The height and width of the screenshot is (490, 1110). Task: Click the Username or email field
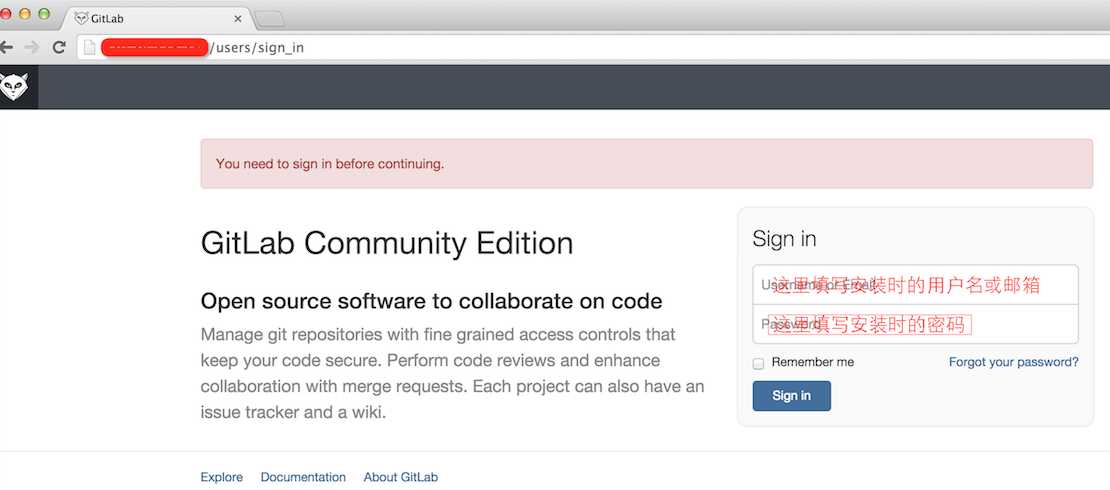point(915,285)
